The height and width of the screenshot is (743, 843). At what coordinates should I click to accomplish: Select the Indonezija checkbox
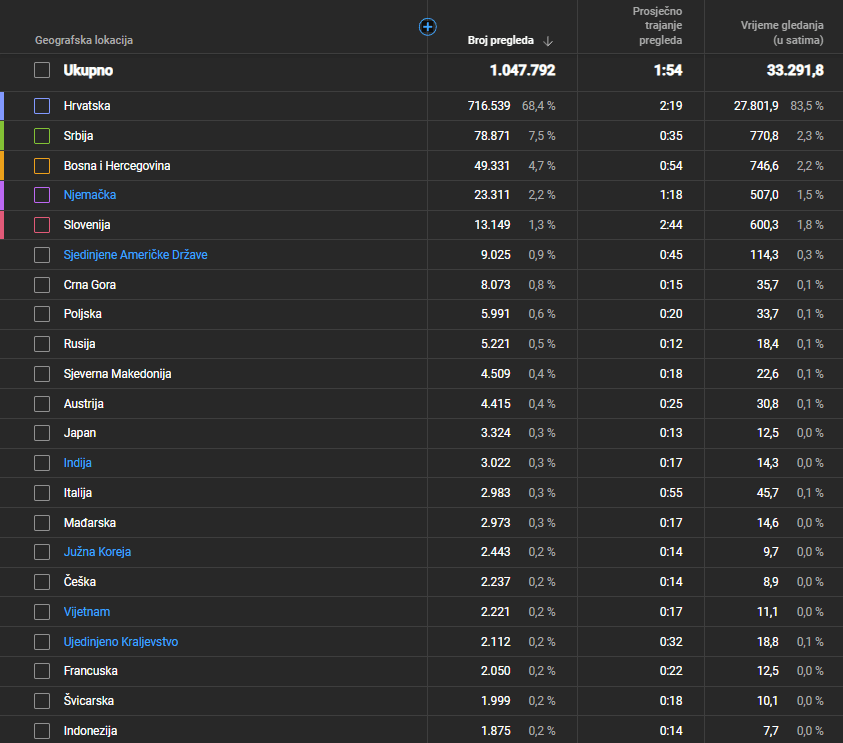[42, 731]
